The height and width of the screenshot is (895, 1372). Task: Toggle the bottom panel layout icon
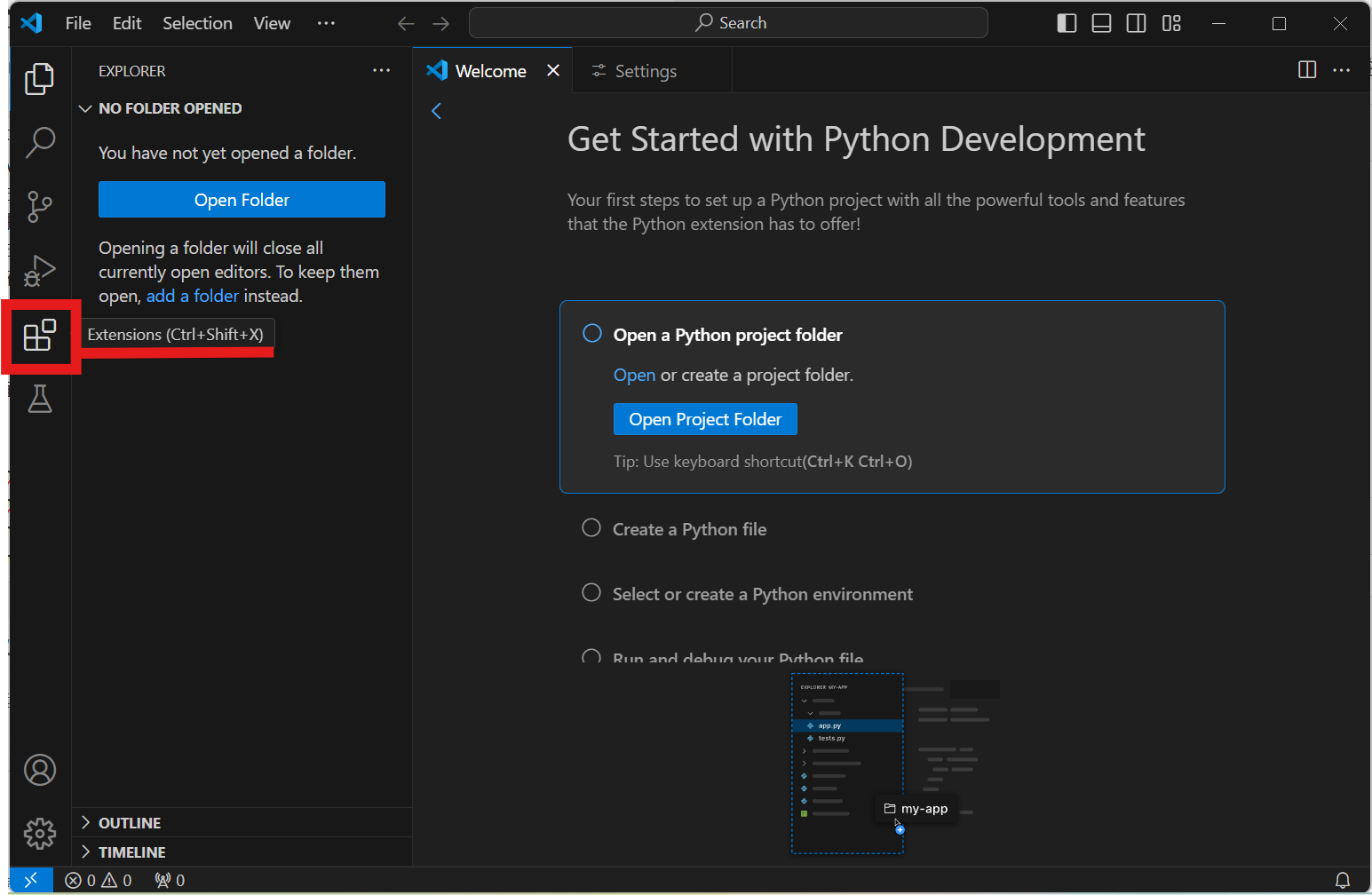click(1101, 23)
